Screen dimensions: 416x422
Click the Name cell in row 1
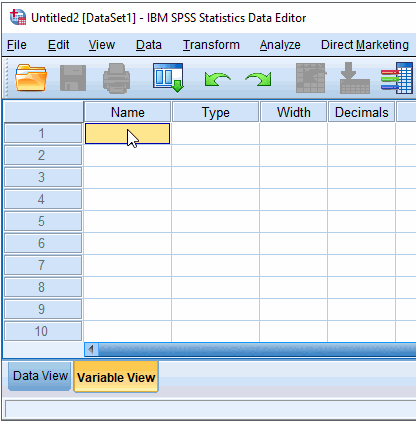coord(127,134)
